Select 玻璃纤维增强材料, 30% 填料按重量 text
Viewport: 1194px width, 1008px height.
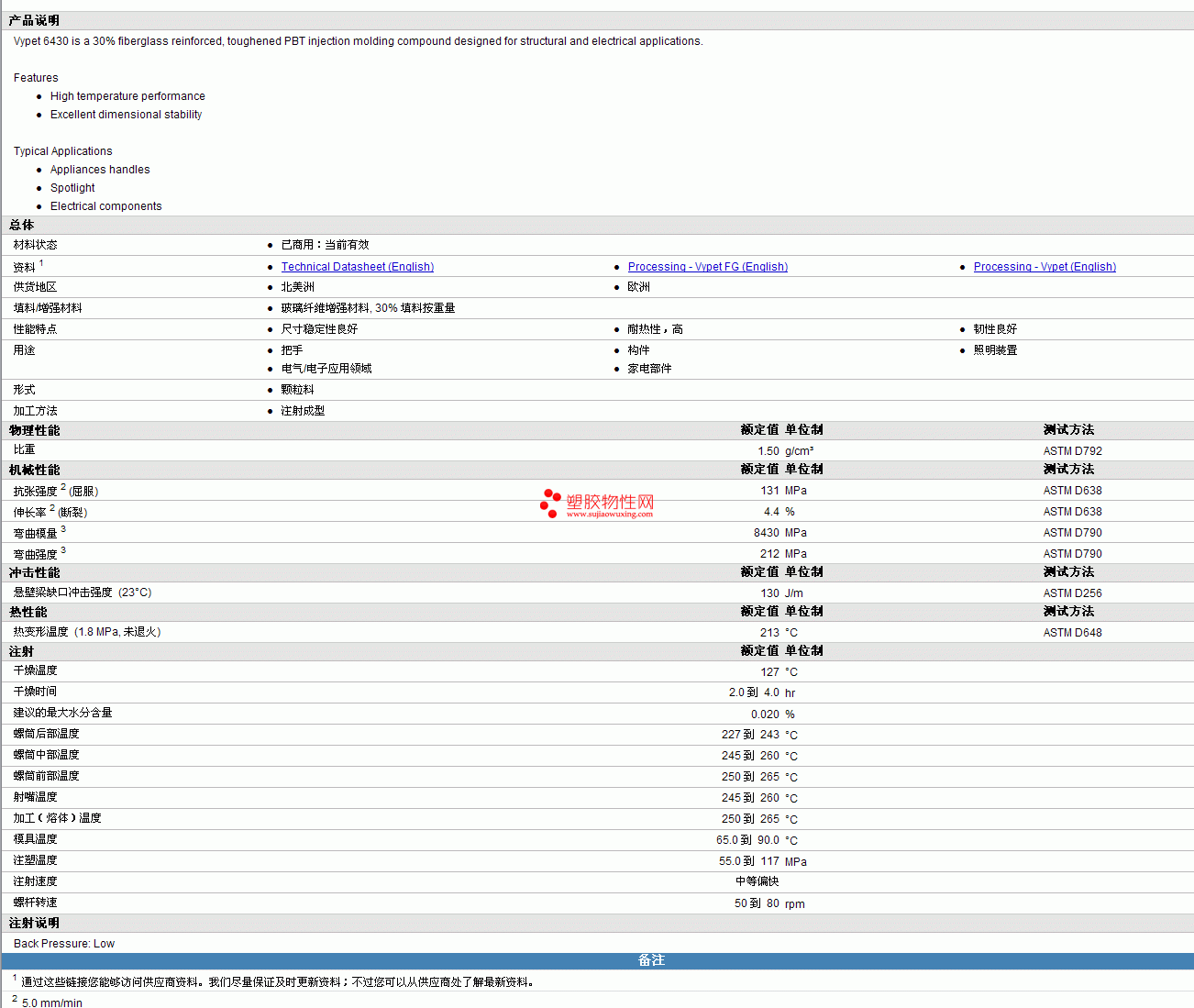[x=369, y=308]
